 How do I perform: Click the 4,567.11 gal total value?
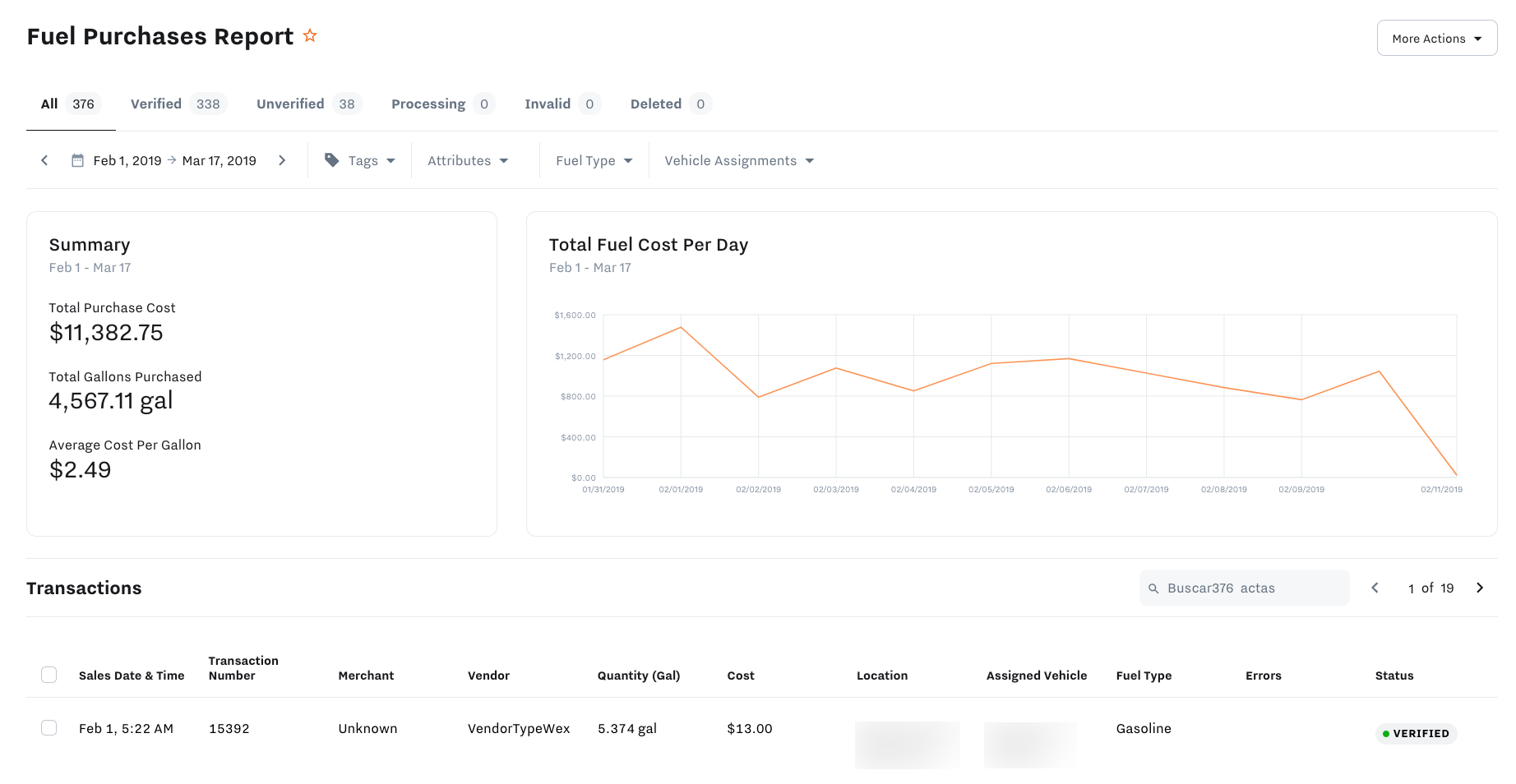111,401
